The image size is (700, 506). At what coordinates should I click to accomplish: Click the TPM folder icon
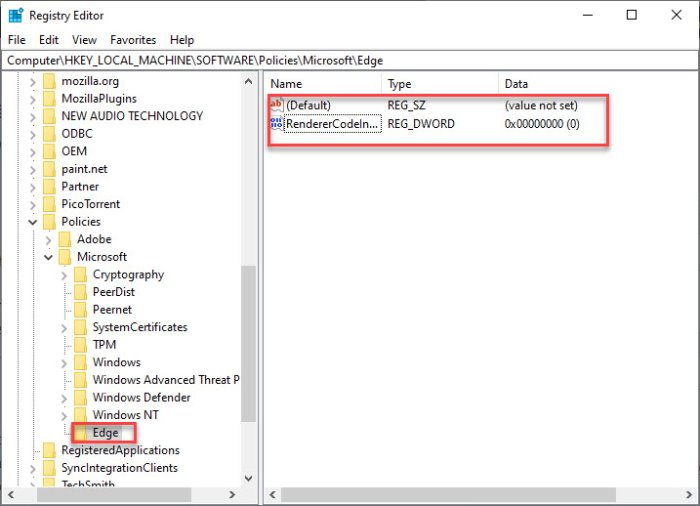[81, 344]
